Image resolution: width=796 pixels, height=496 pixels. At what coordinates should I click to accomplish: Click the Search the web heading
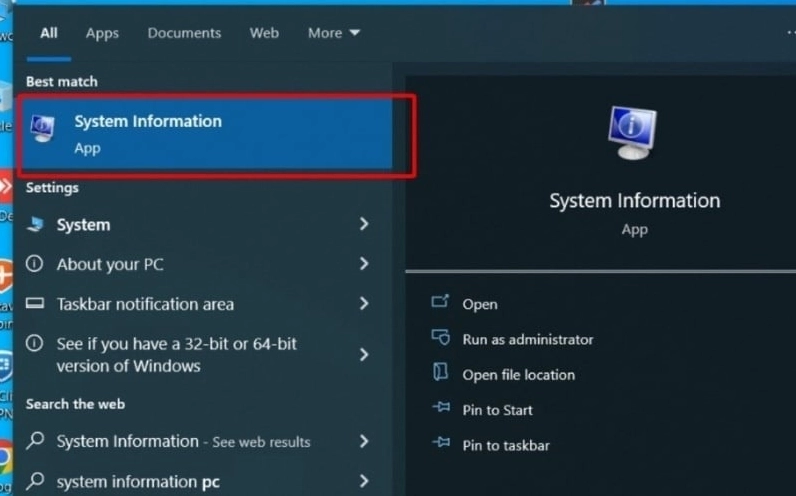tap(75, 404)
